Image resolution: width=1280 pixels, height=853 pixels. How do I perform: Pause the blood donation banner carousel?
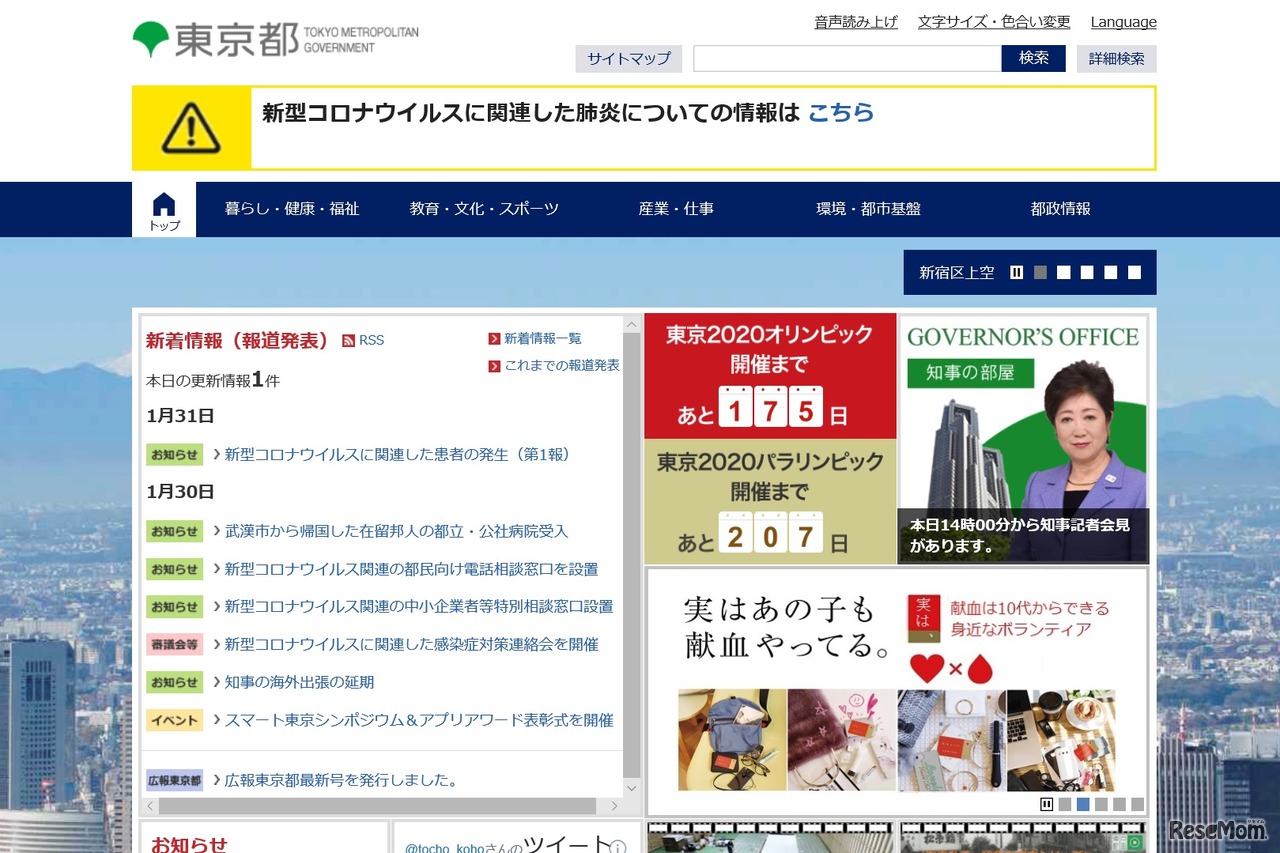point(1046,804)
